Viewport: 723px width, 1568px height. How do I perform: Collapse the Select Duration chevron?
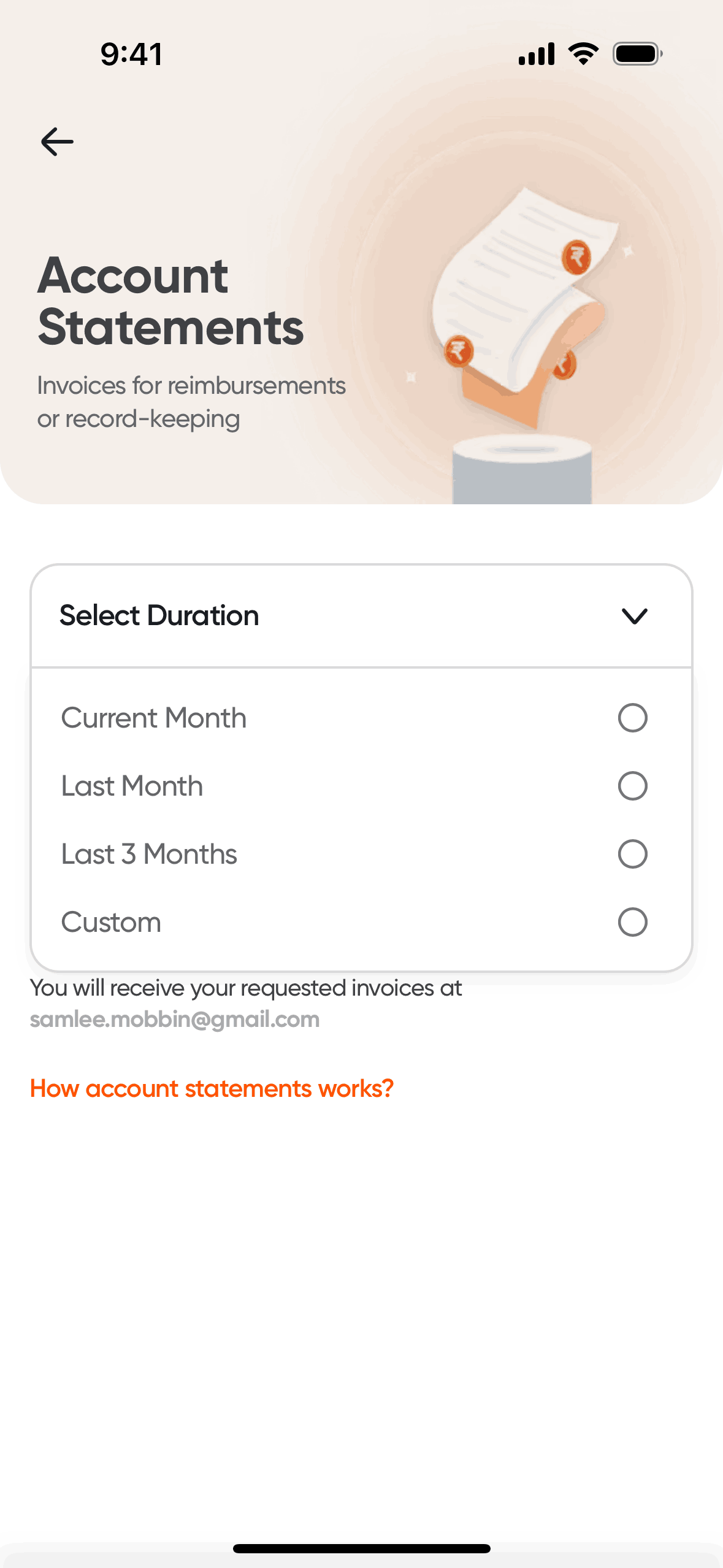click(x=634, y=616)
